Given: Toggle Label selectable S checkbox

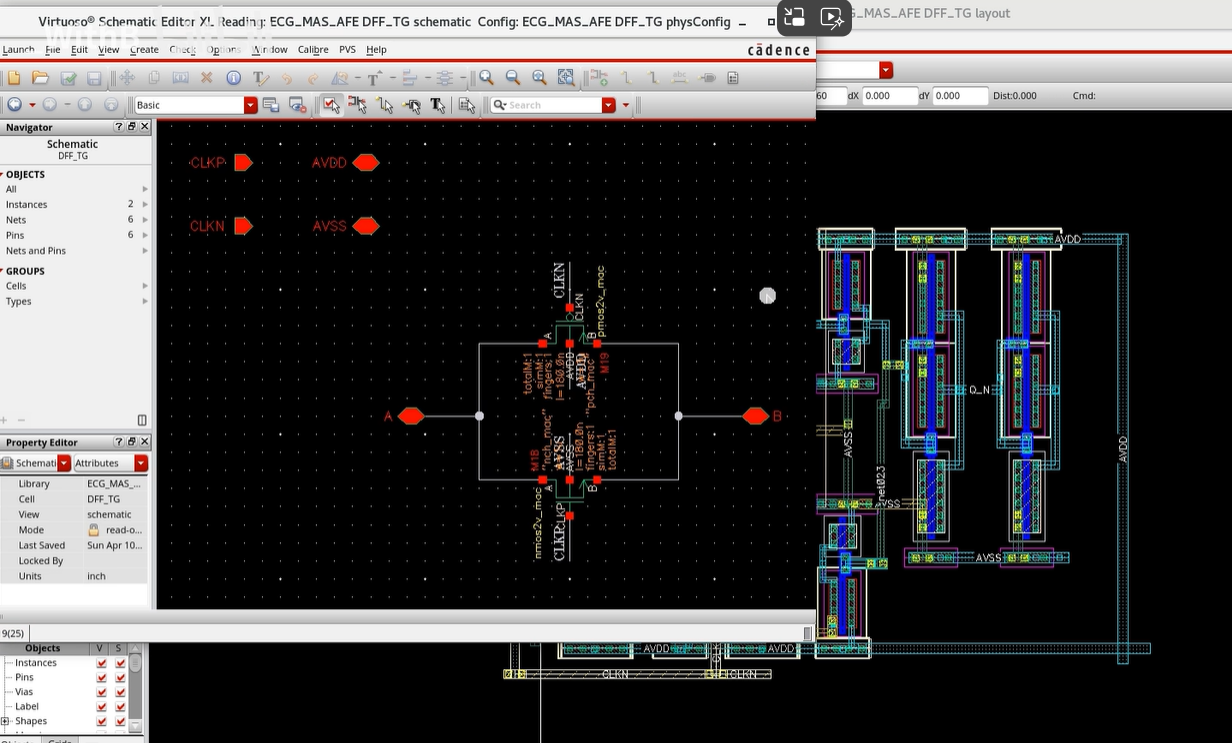Looking at the screenshot, I should point(121,706).
